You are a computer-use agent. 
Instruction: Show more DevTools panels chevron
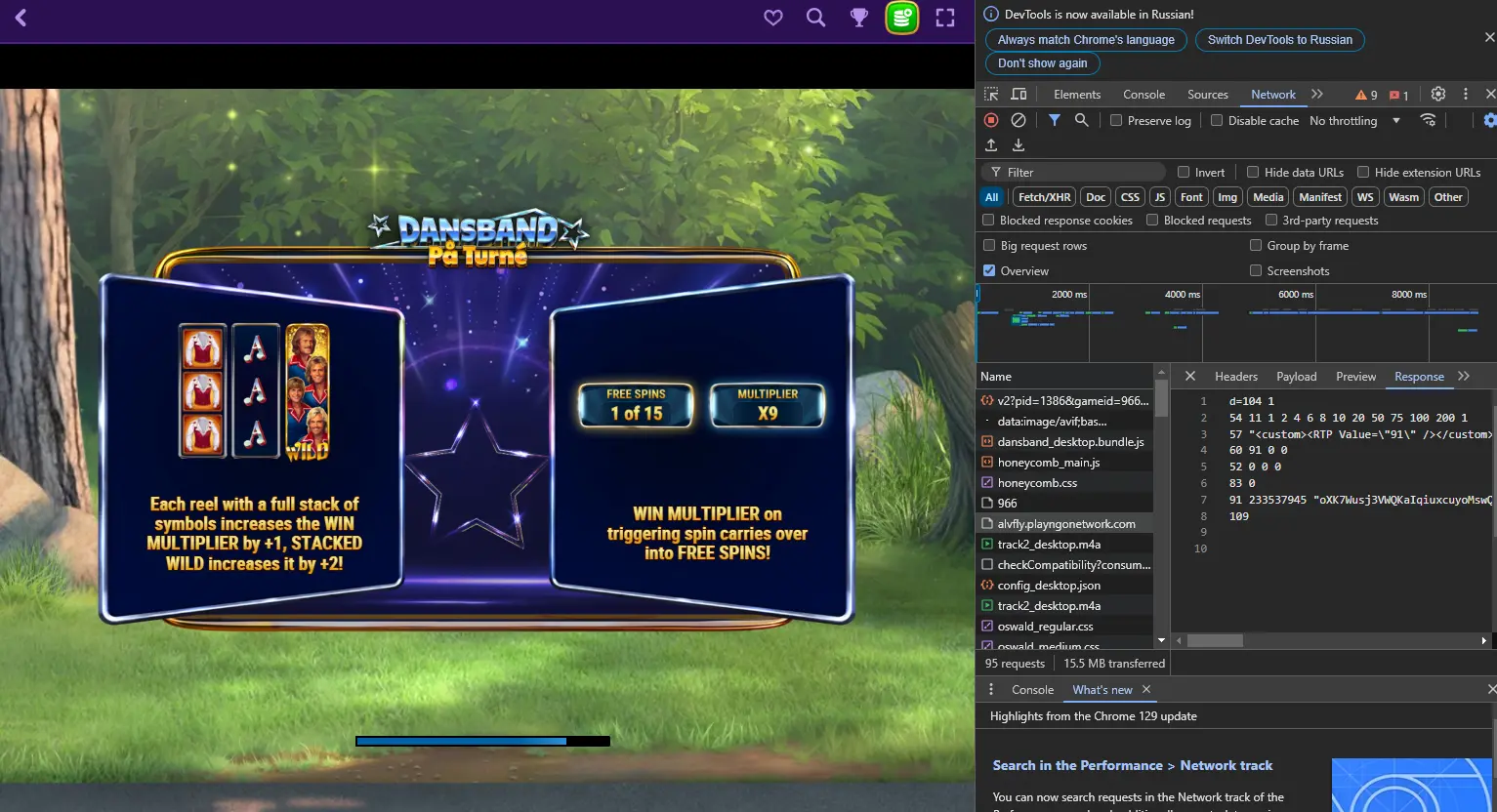1317,95
